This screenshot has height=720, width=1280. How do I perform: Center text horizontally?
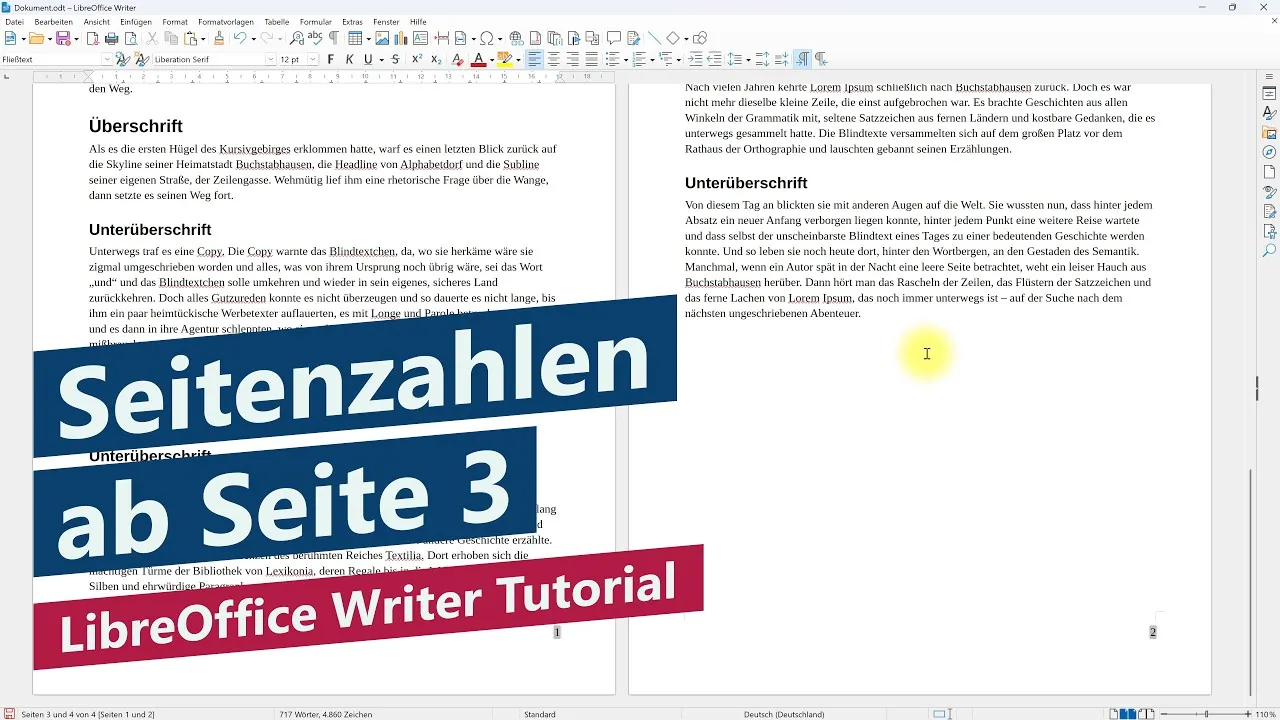[x=553, y=59]
